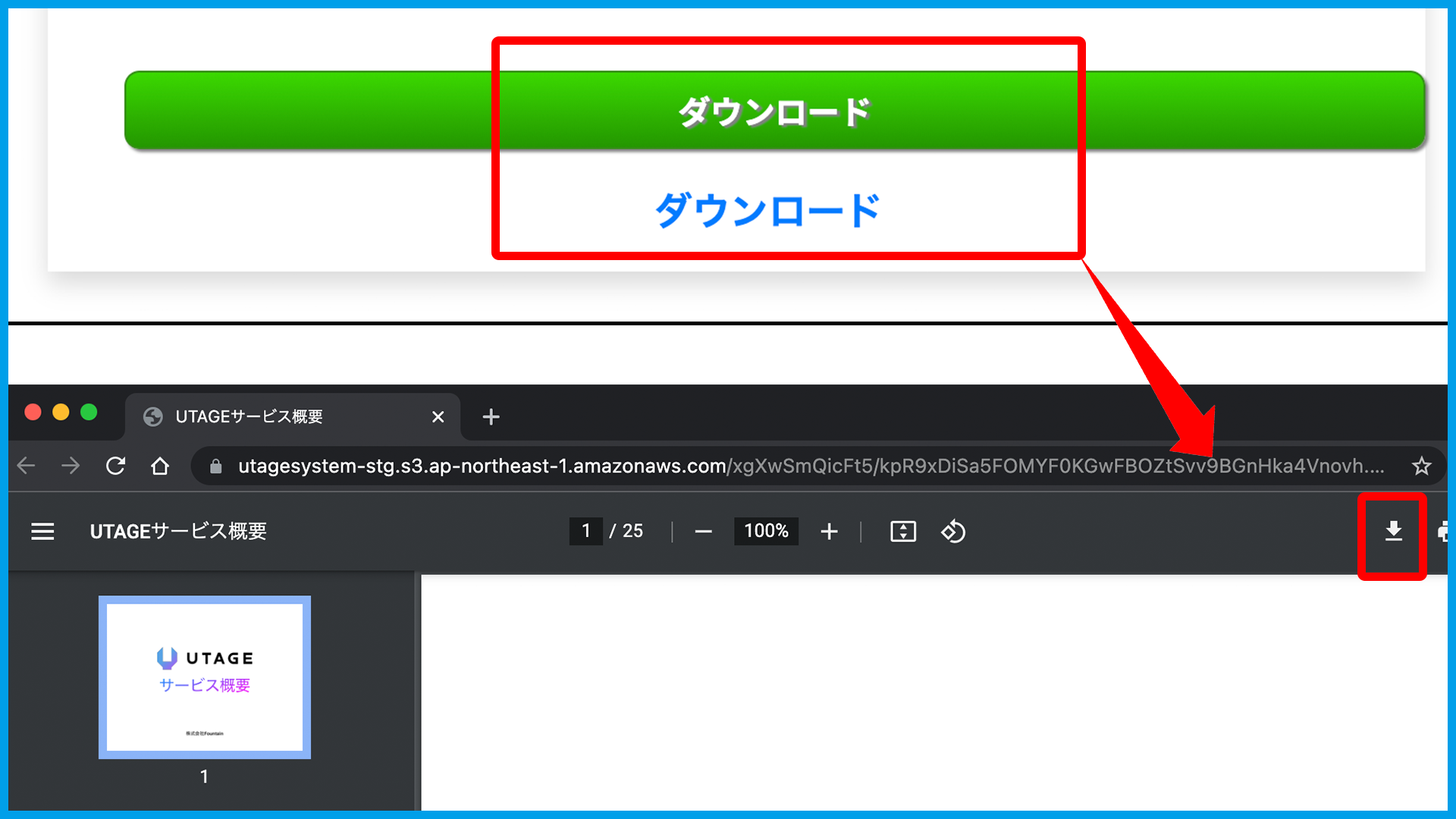Click the blue ダウンロード text link
This screenshot has width=1456, height=819.
[x=767, y=210]
